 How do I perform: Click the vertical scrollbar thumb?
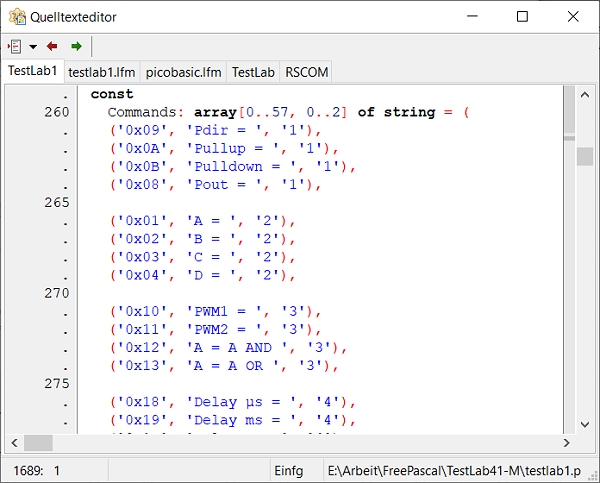click(584, 156)
